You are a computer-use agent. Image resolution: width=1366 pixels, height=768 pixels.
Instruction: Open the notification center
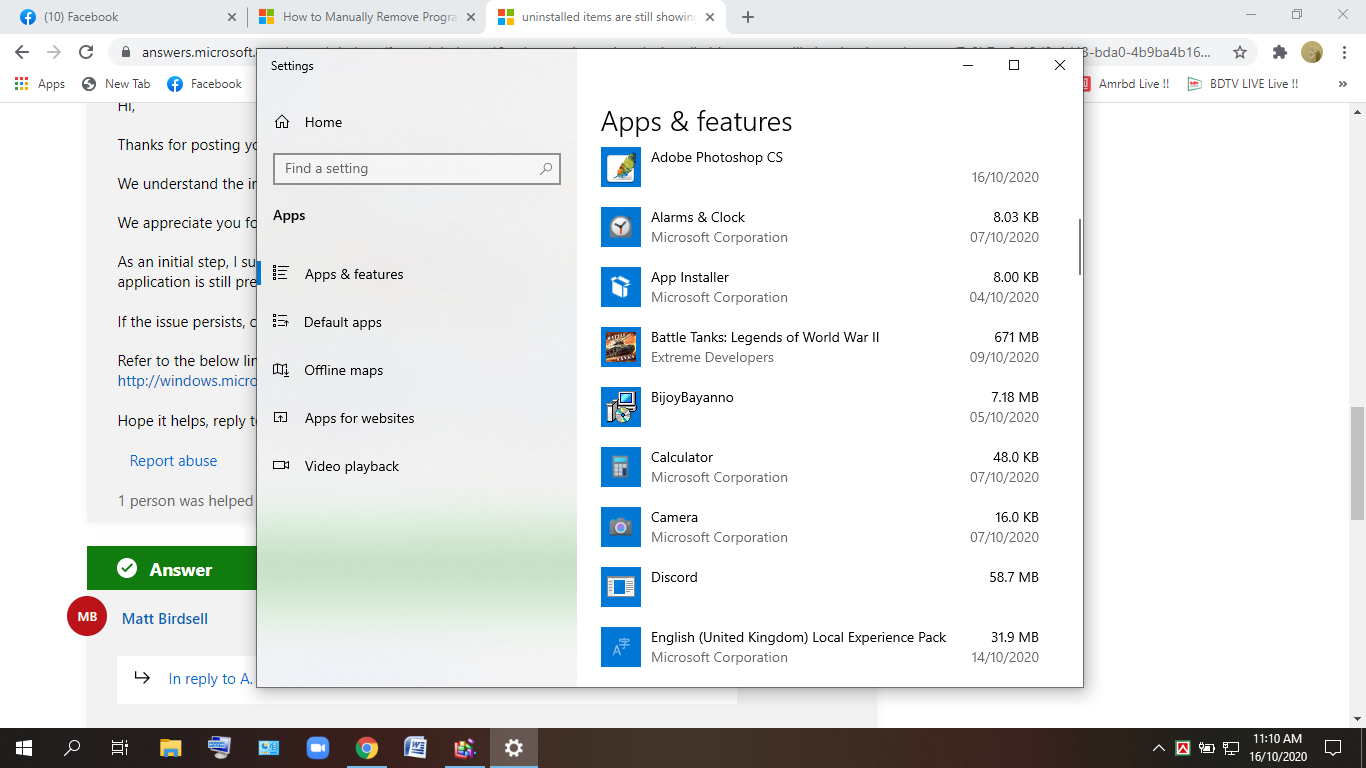pyautogui.click(x=1333, y=748)
